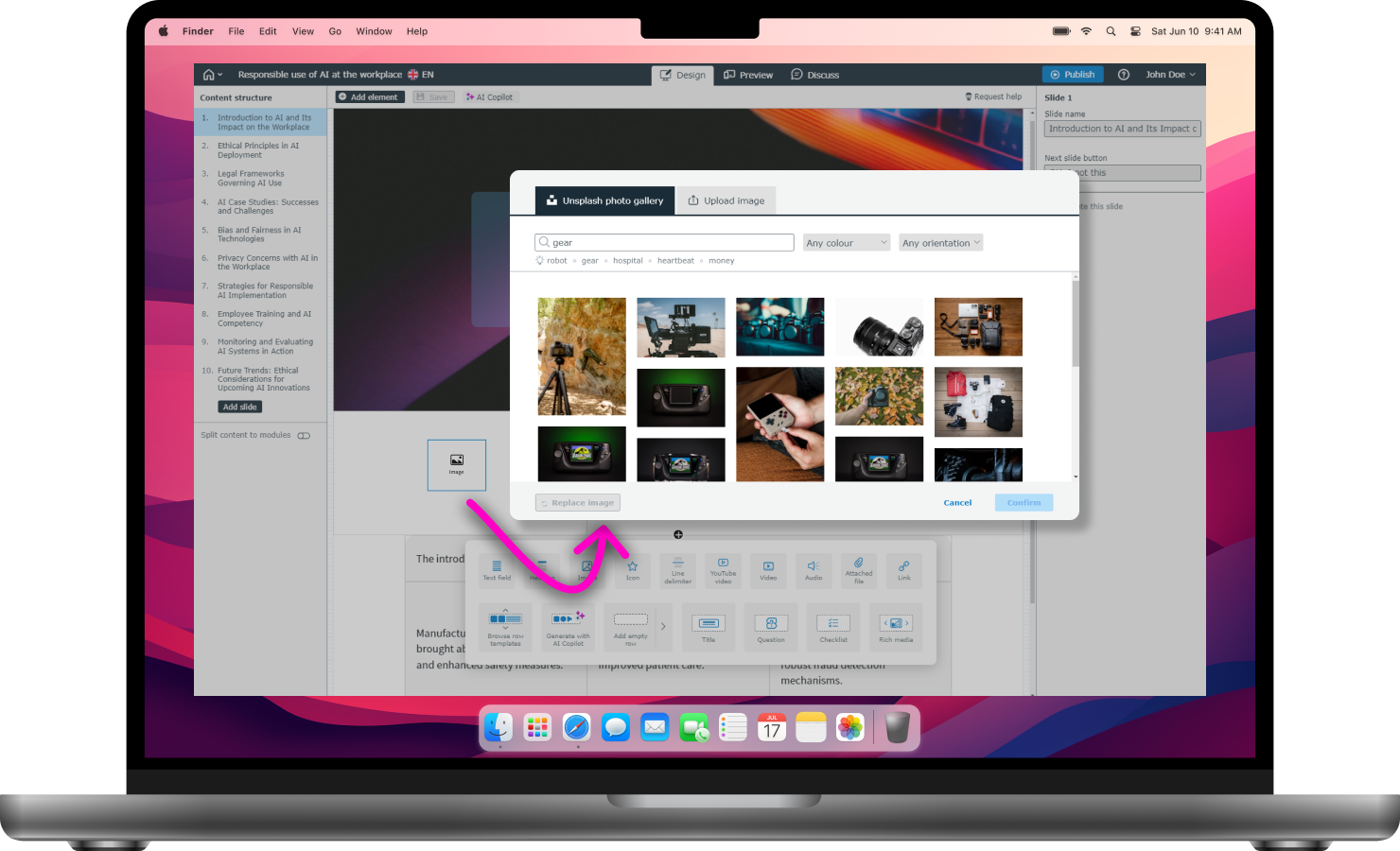
Task: Toggle Split content to modules switch
Action: point(304,436)
